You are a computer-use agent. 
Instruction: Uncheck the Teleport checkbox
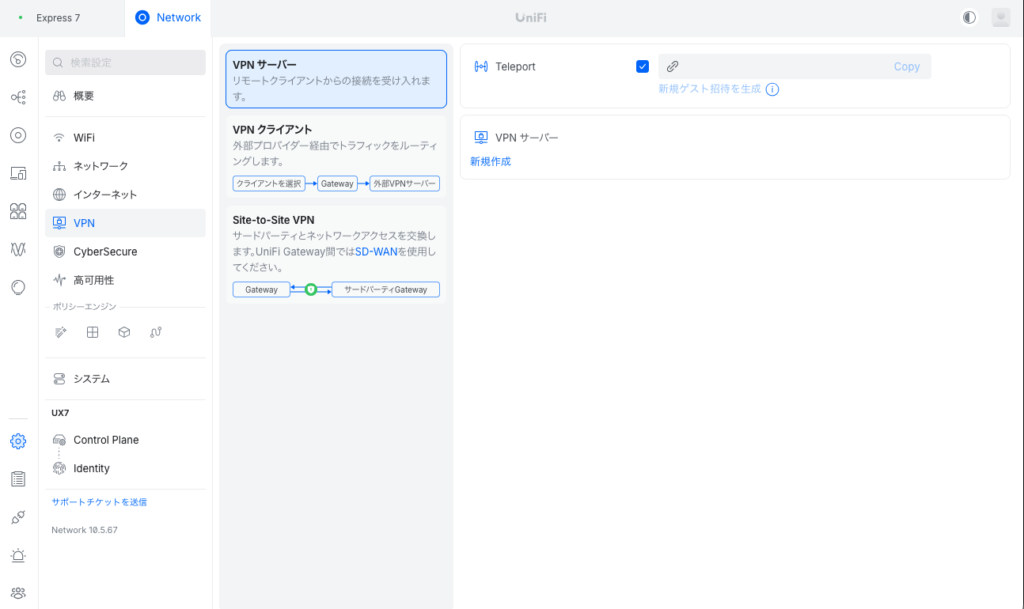click(643, 67)
